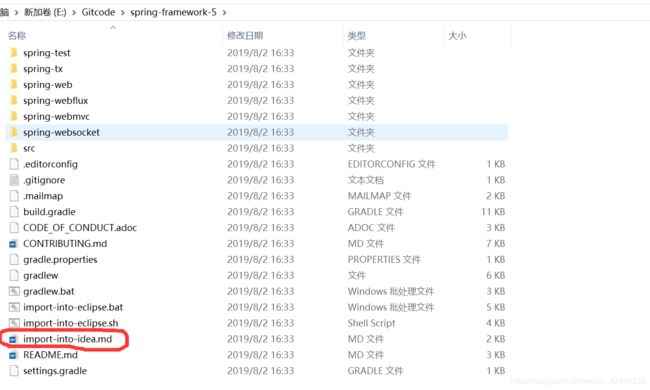
Task: Expand chevron after spring-framework-5 breadcrumb
Action: pyautogui.click(x=224, y=12)
